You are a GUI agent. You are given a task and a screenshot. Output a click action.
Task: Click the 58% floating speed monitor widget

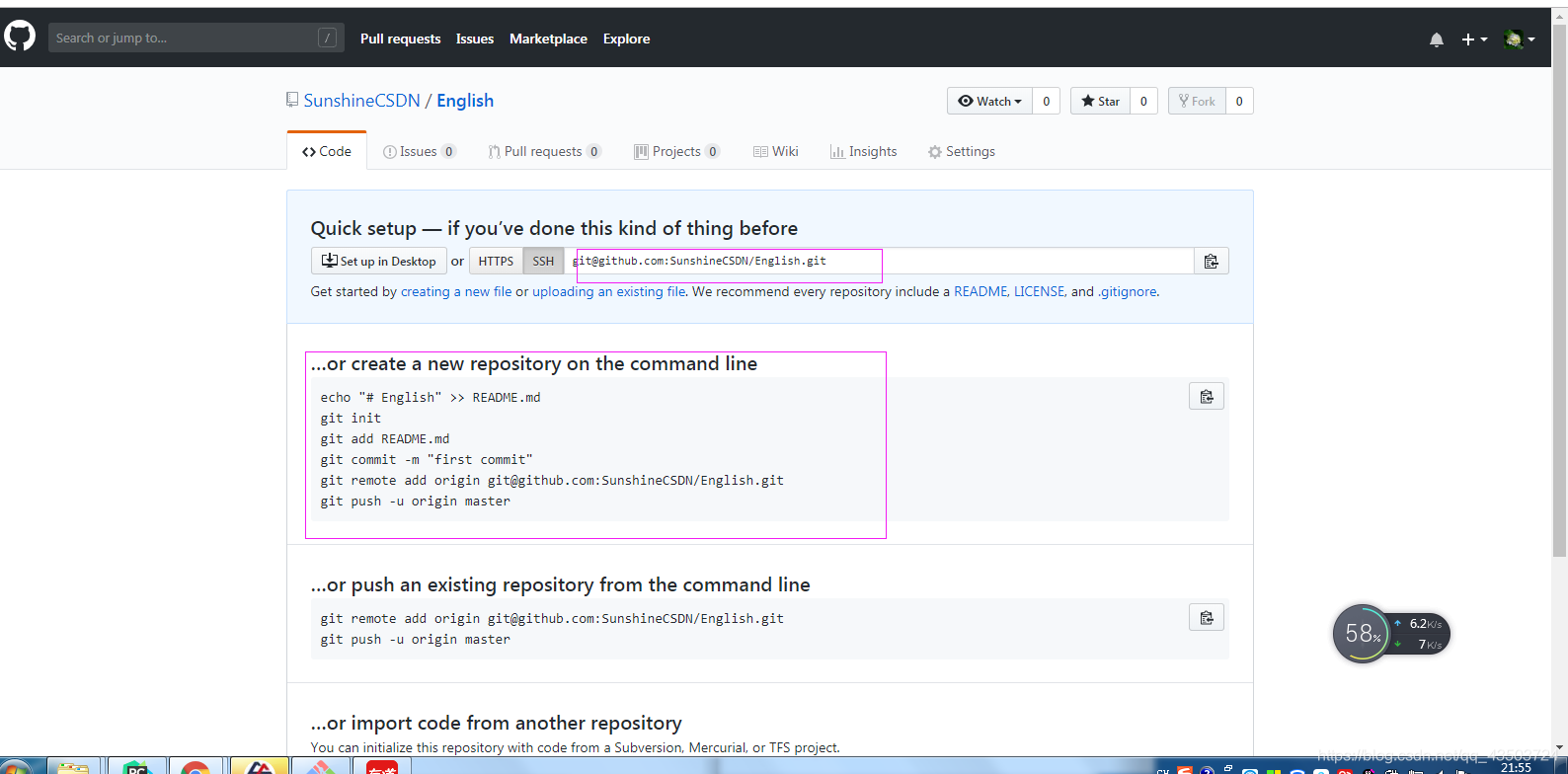click(x=1390, y=634)
